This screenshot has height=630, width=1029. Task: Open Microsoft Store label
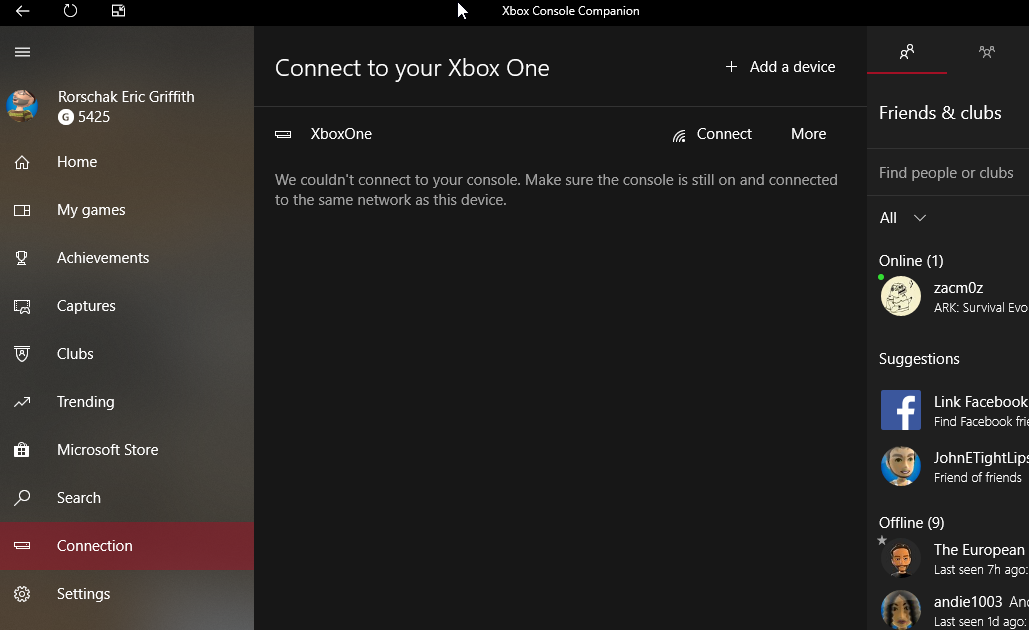point(108,450)
